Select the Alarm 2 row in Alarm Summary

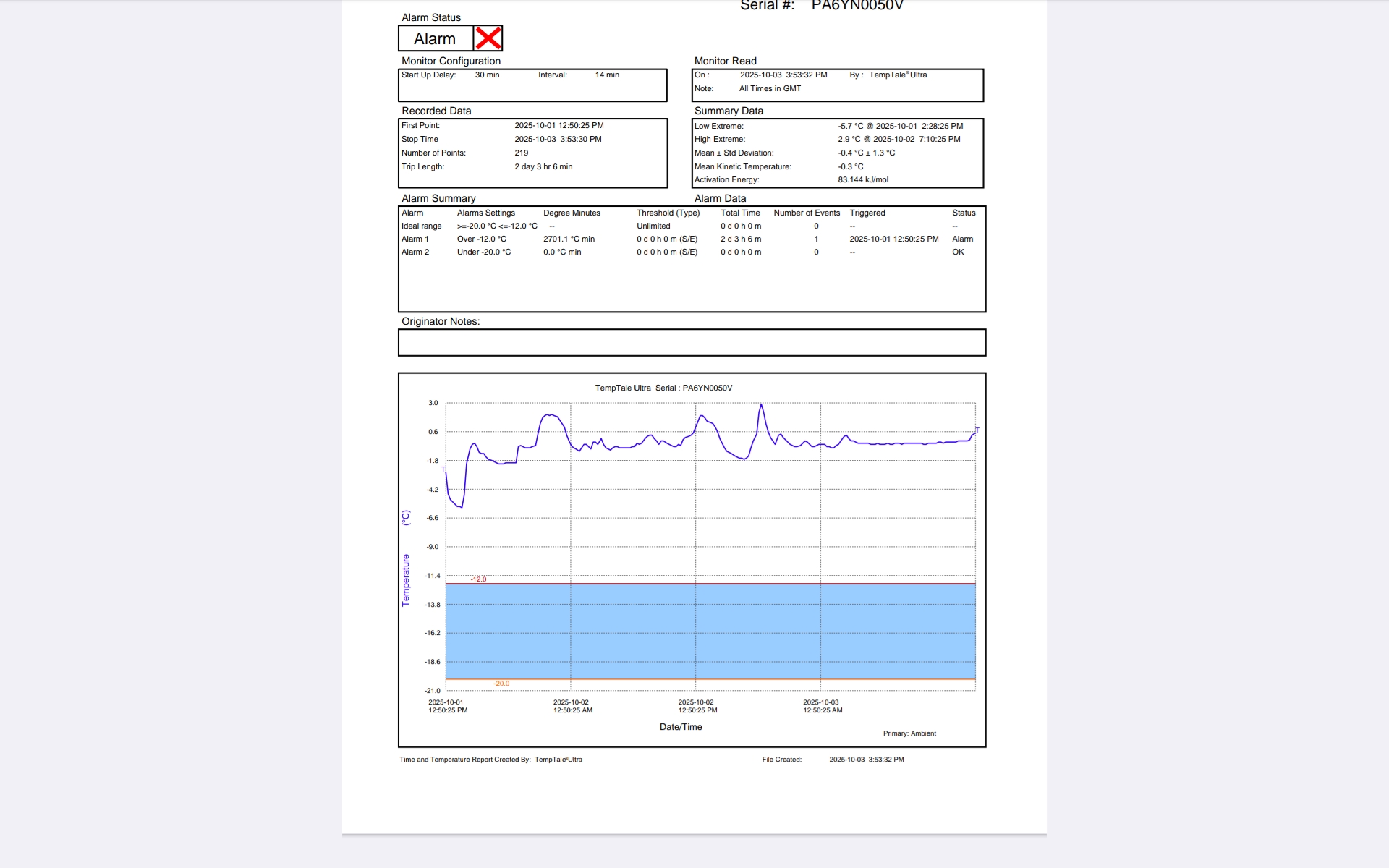(415, 252)
